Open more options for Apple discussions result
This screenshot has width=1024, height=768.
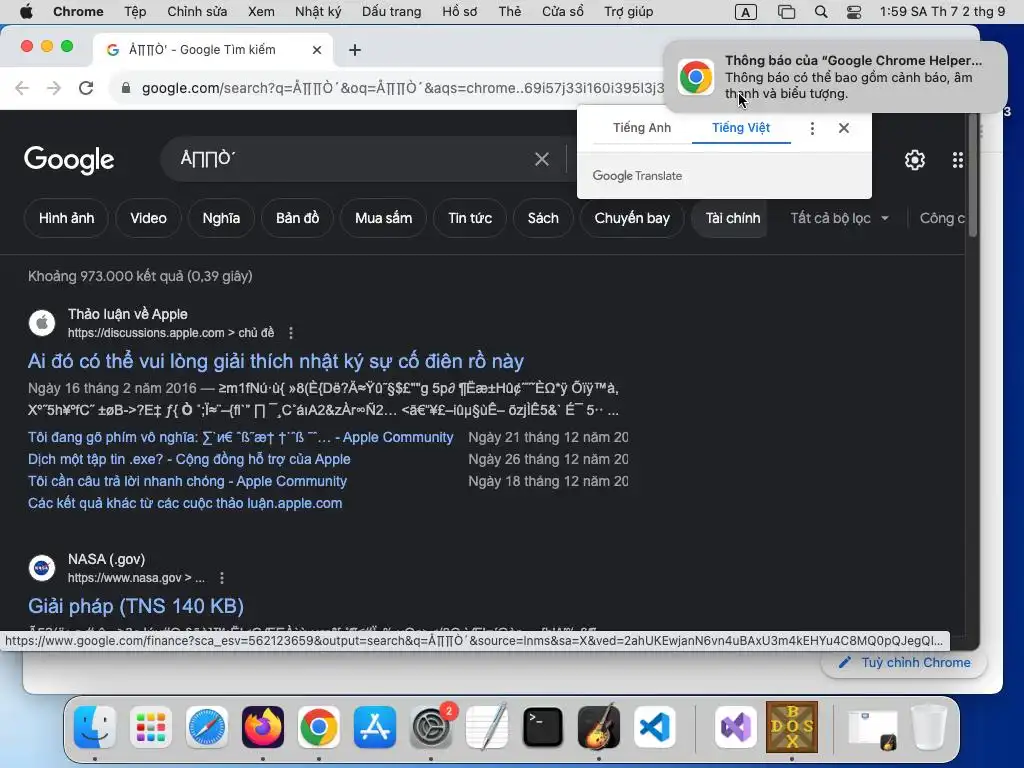(291, 333)
